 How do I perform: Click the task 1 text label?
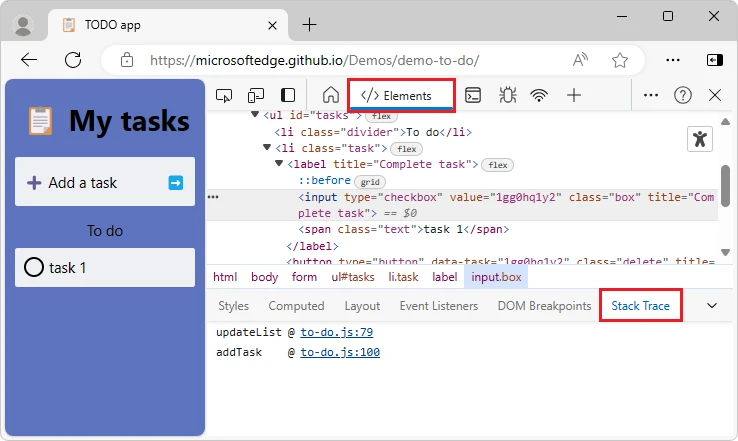tap(67, 268)
